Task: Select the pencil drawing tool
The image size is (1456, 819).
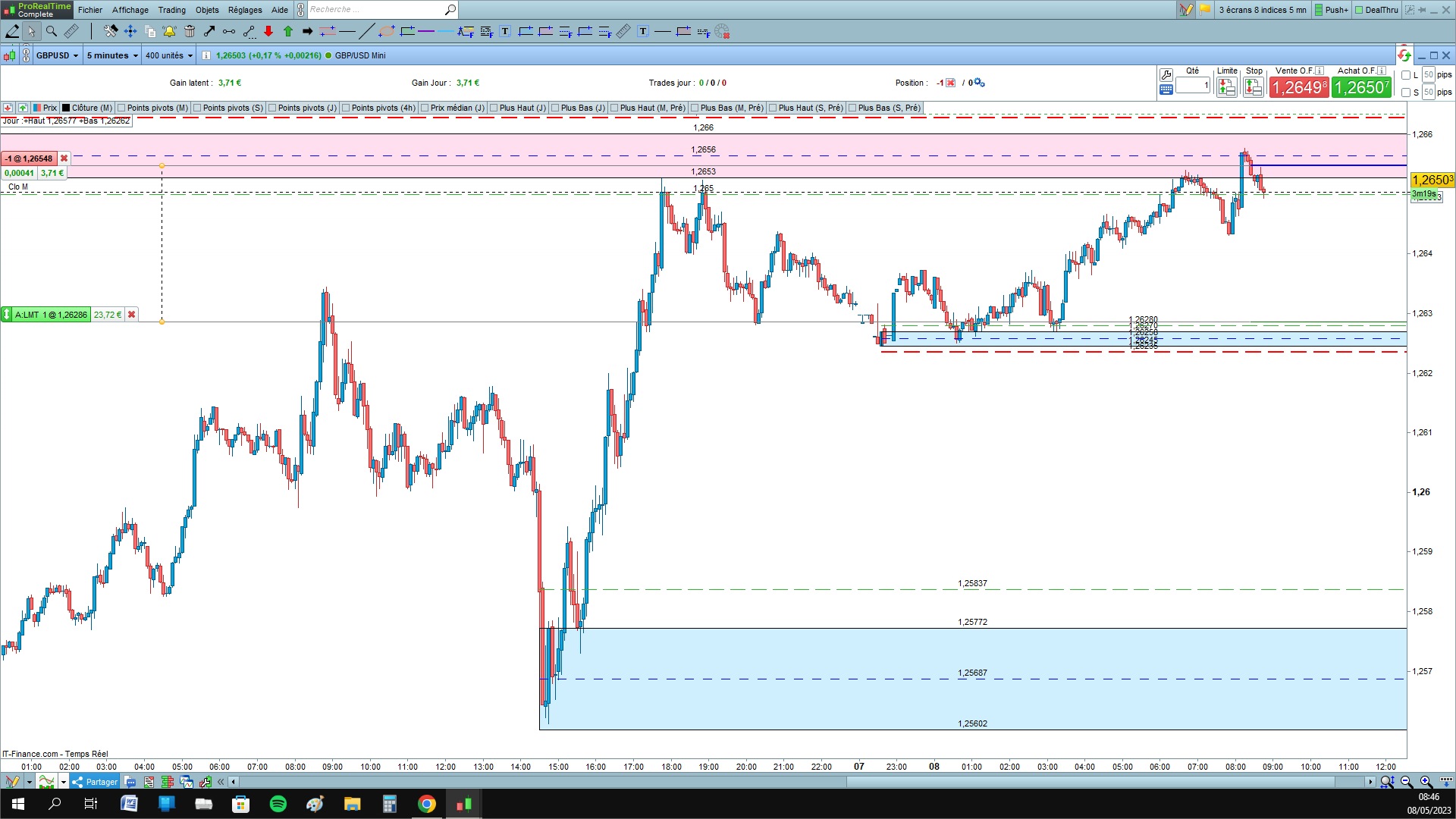Action: tap(12, 31)
